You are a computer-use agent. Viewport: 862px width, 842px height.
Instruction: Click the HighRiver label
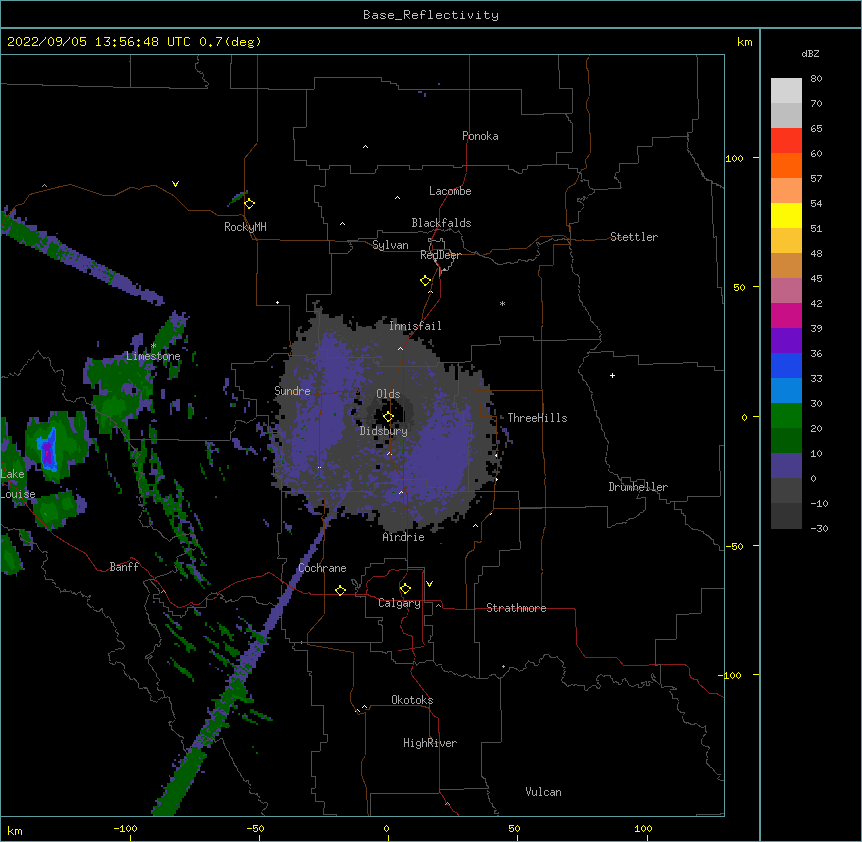[x=429, y=743]
